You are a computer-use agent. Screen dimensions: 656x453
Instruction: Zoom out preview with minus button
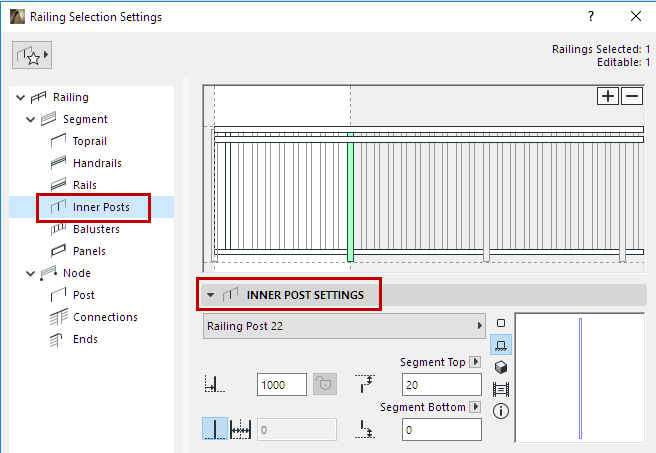632,96
